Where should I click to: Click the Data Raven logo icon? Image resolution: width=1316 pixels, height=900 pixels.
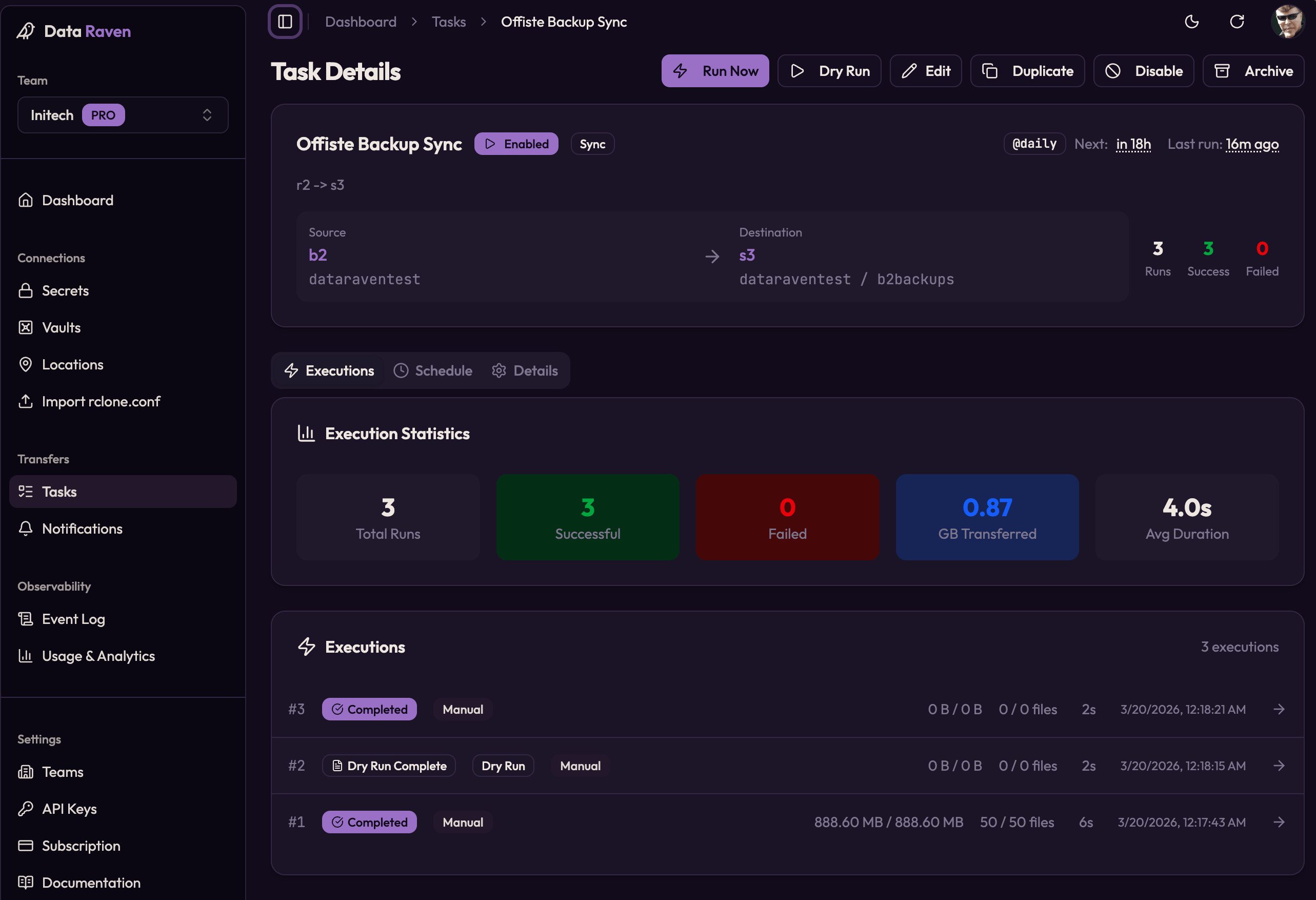(26, 31)
